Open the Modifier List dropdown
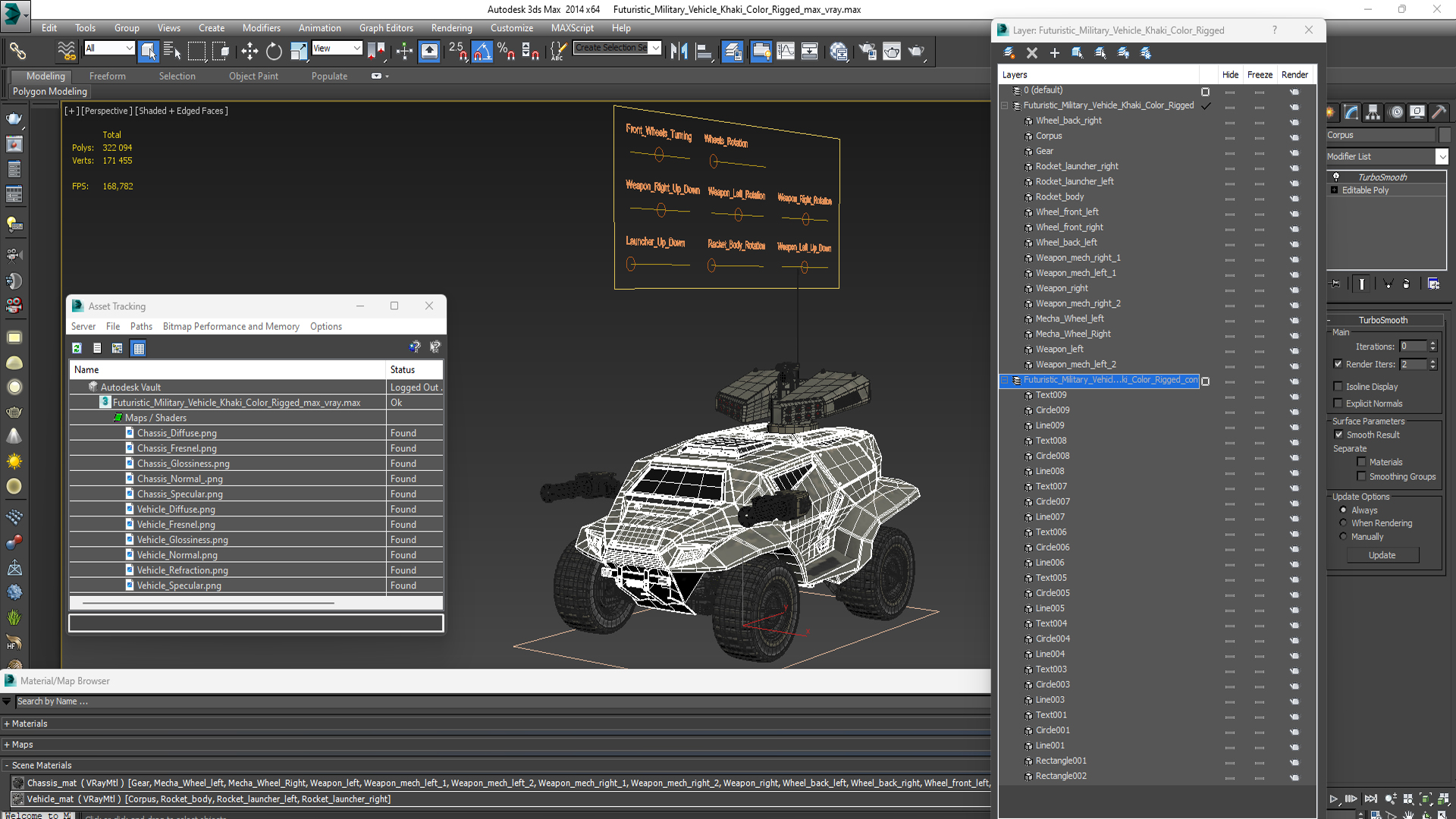 (x=1442, y=156)
